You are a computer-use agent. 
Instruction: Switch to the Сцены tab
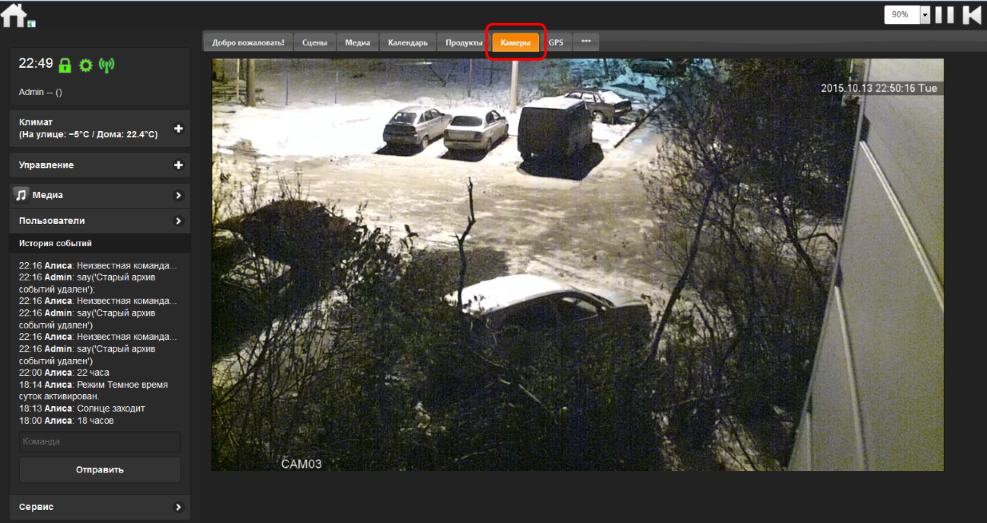314,43
